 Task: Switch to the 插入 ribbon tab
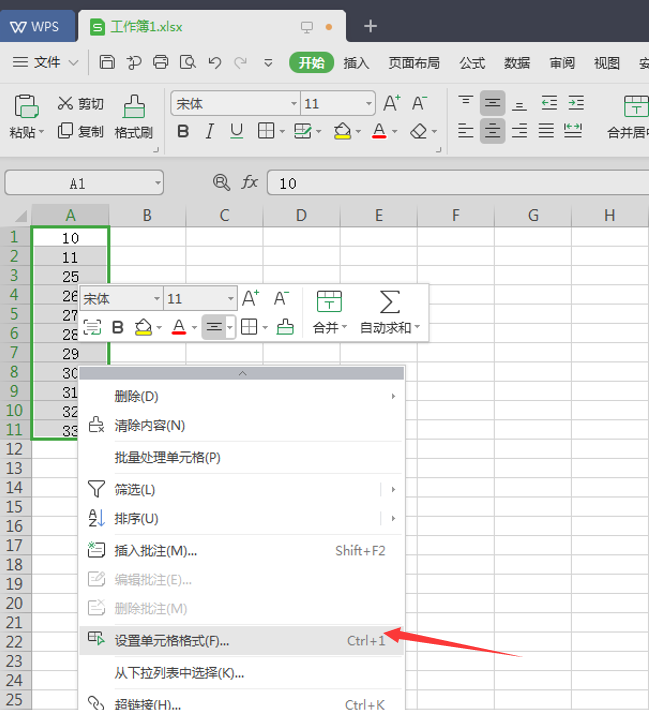coord(356,63)
